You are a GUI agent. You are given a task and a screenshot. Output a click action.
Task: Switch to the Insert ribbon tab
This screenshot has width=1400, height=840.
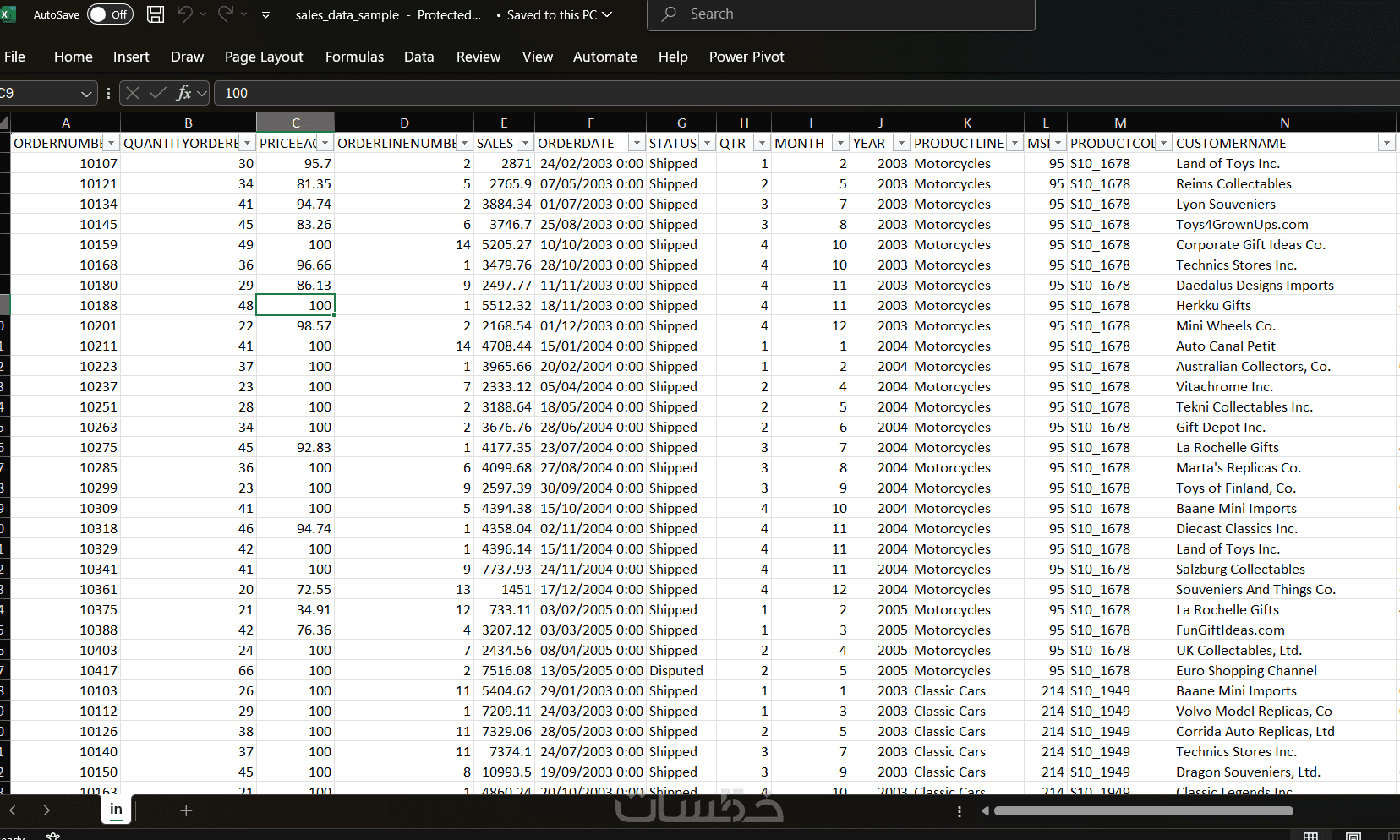[131, 57]
